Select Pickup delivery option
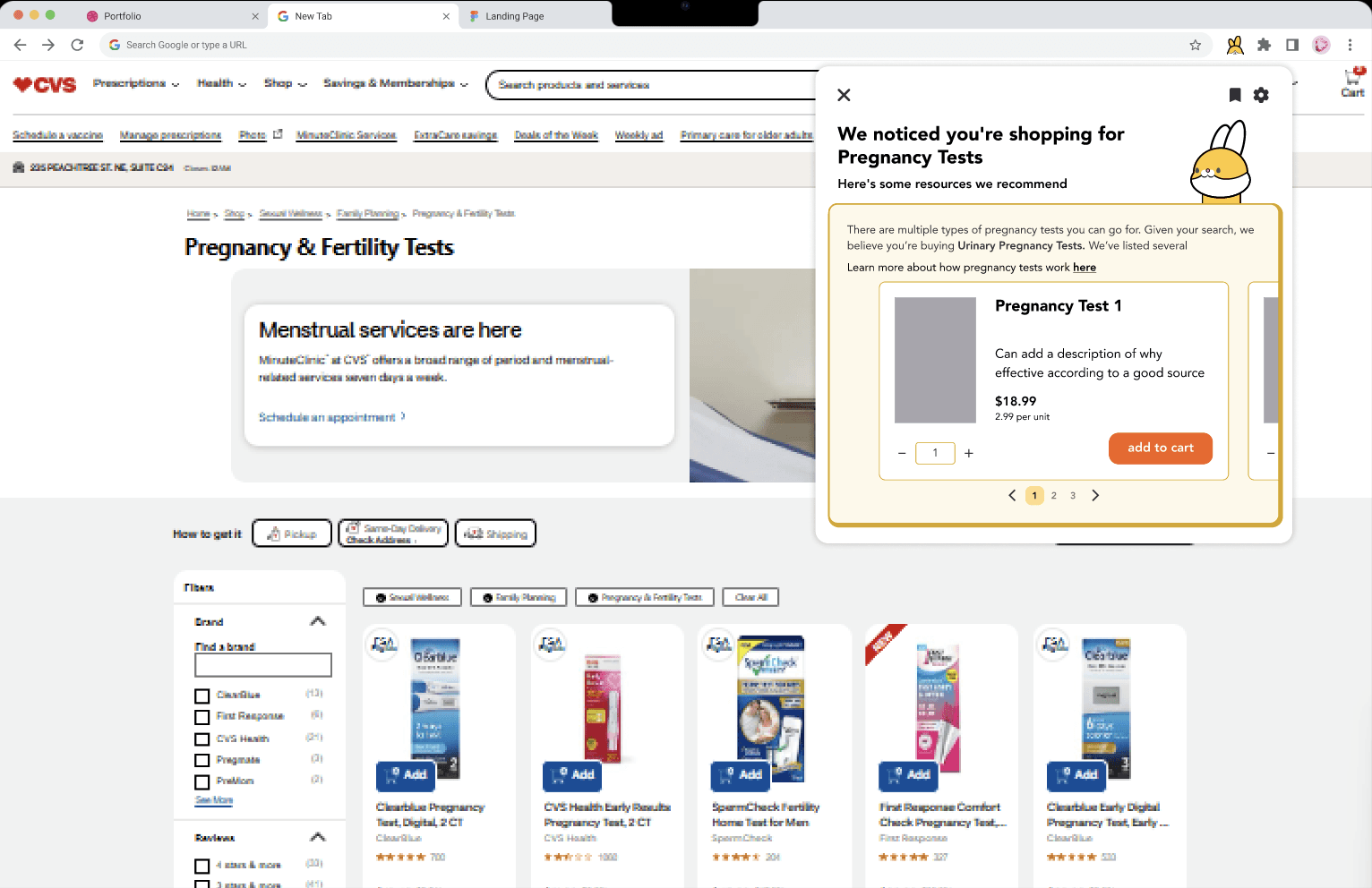The width and height of the screenshot is (1372, 888). click(292, 534)
